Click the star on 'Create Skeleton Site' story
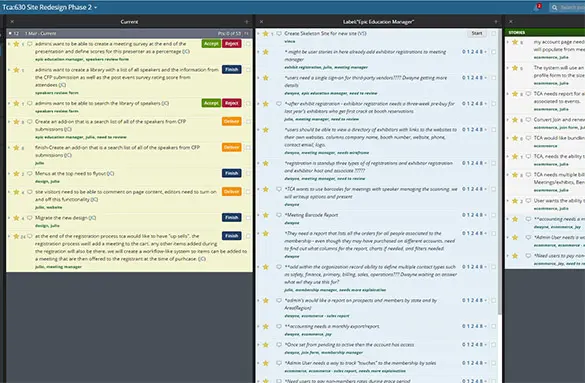Screen dimensions: 585x383 pyautogui.click(x=265, y=34)
